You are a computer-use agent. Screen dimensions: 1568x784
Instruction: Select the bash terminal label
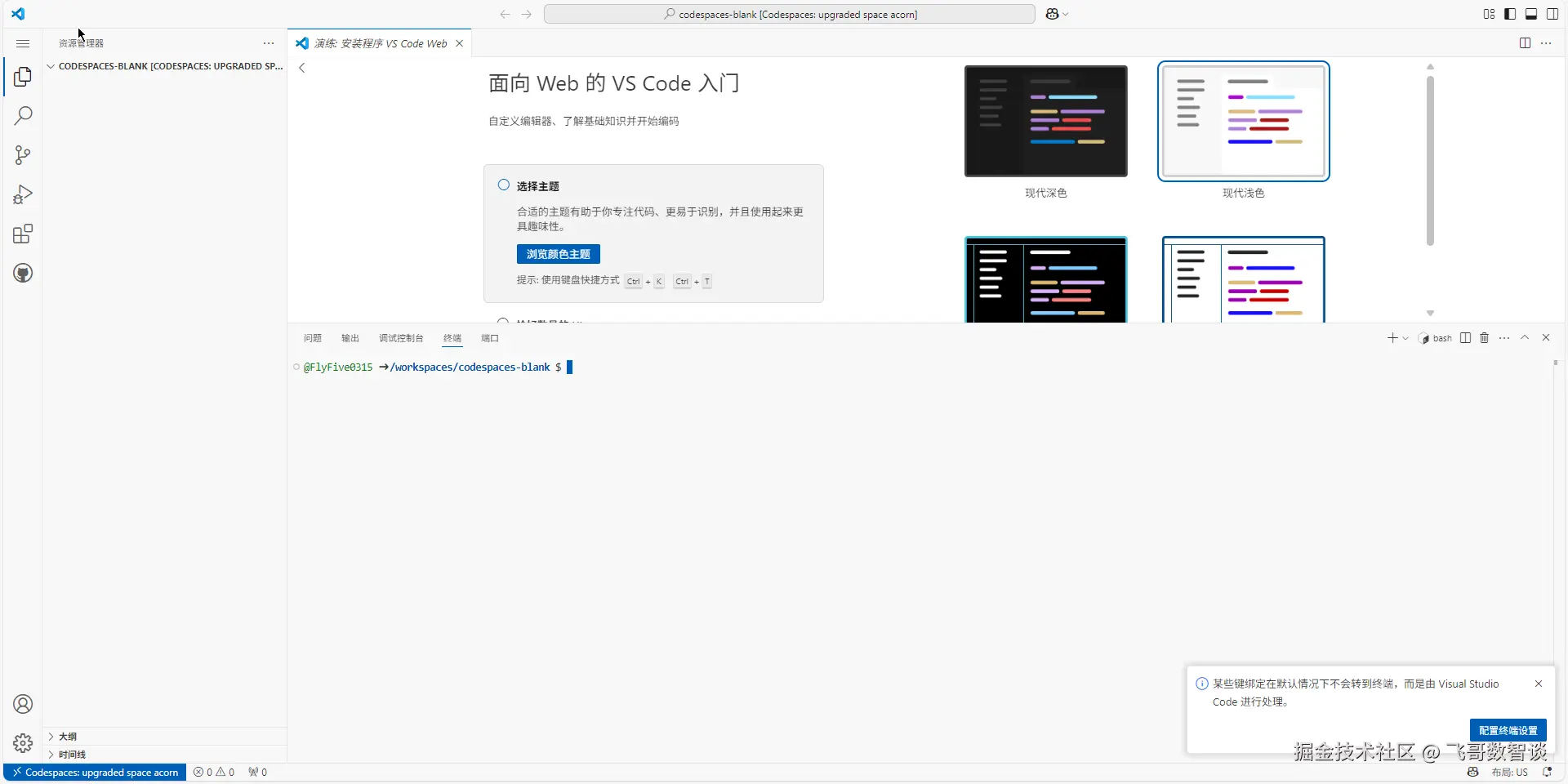[1436, 338]
